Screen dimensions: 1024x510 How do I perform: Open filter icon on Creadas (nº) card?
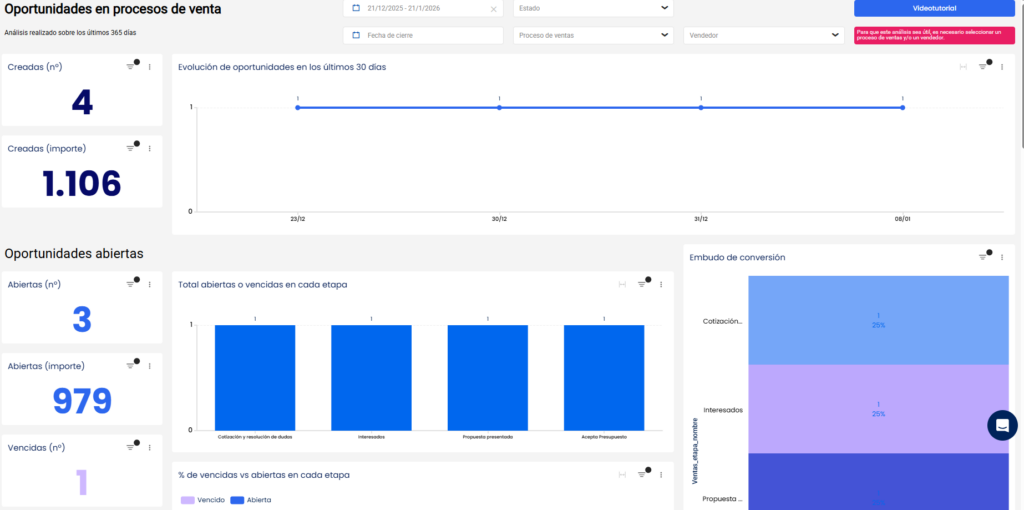tap(130, 67)
